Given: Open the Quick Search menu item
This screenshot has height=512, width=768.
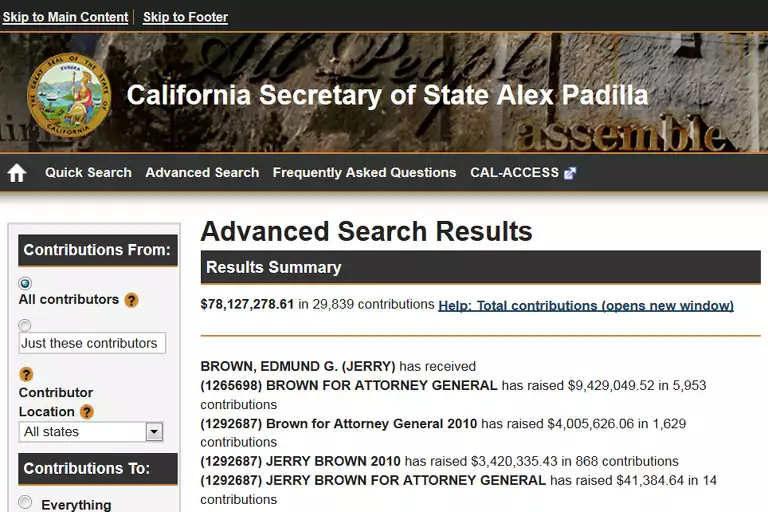Looking at the screenshot, I should 88,172.
